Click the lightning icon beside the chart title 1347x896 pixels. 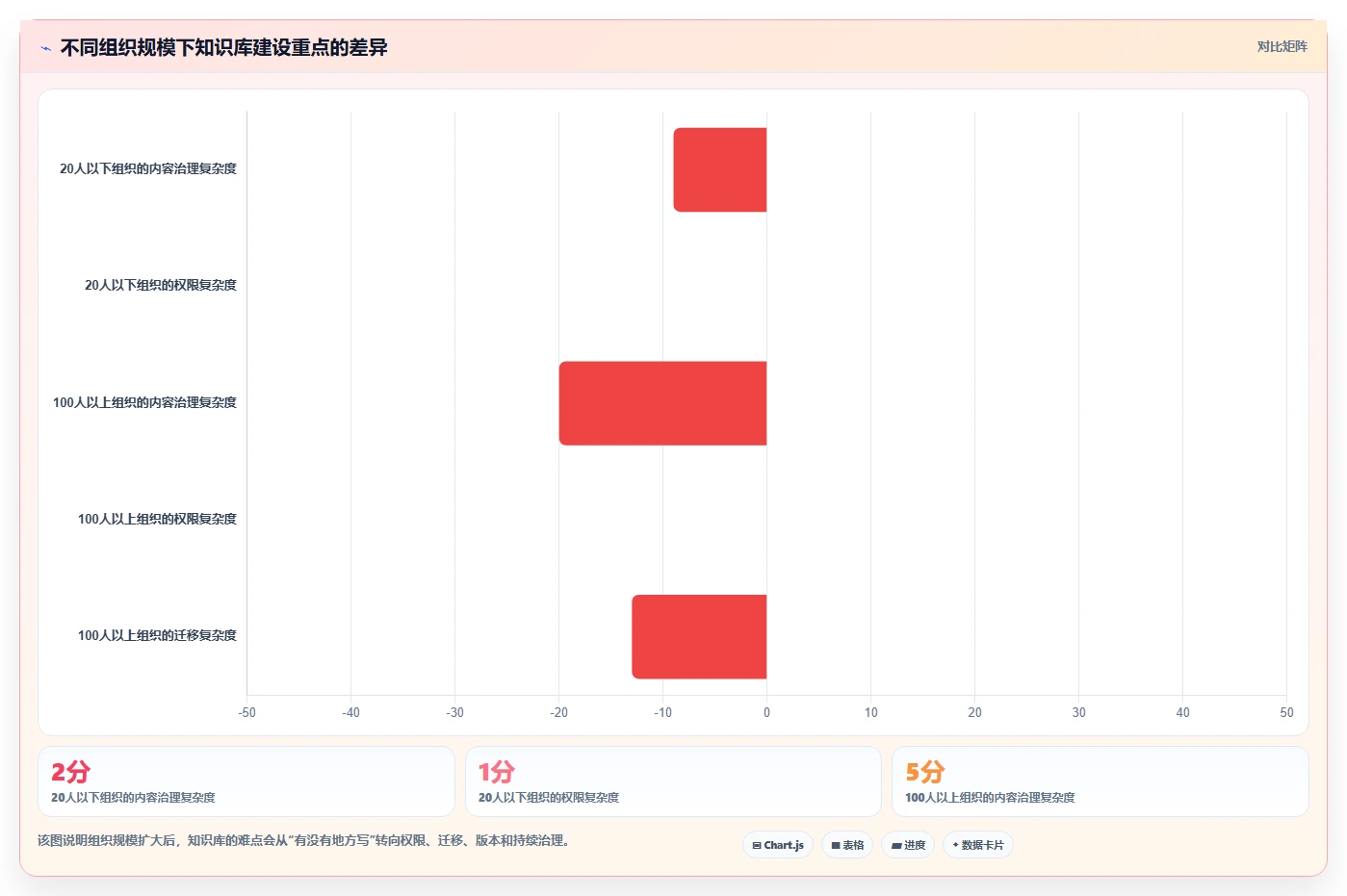(45, 48)
